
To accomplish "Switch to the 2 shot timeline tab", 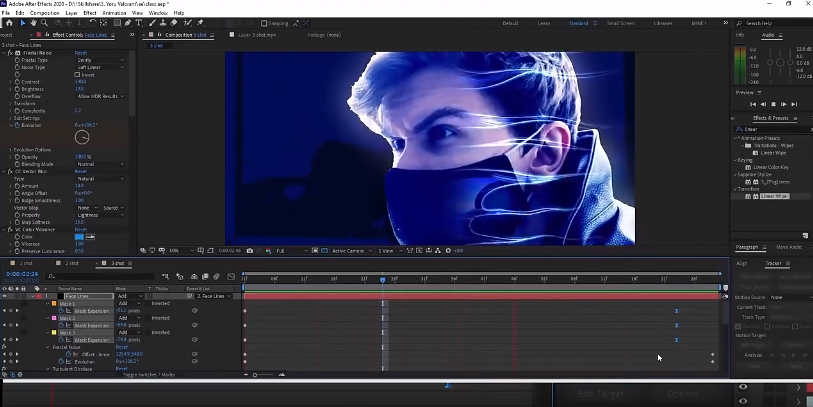I will tap(72, 263).
